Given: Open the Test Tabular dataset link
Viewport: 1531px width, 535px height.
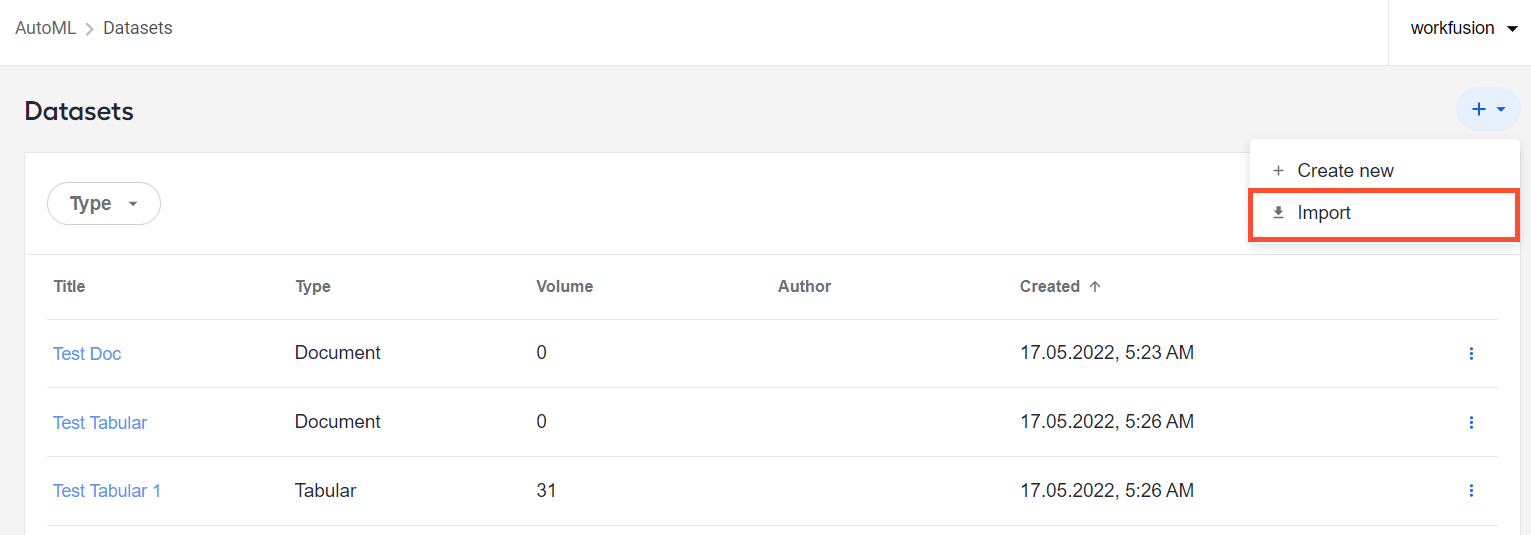Looking at the screenshot, I should click(100, 423).
